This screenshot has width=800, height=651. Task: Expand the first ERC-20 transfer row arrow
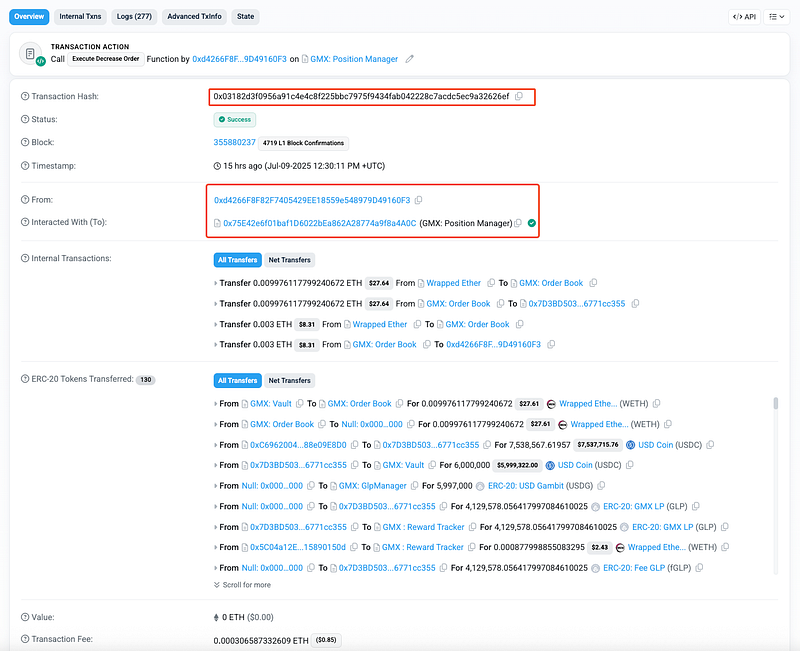pos(216,404)
